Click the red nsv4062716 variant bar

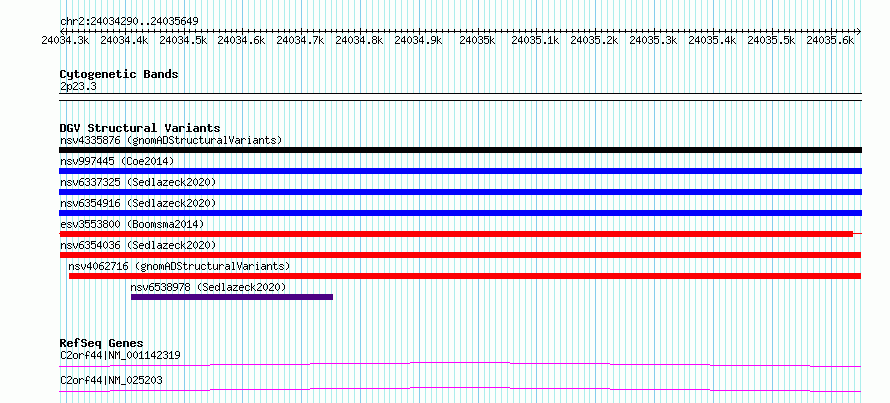click(x=465, y=276)
